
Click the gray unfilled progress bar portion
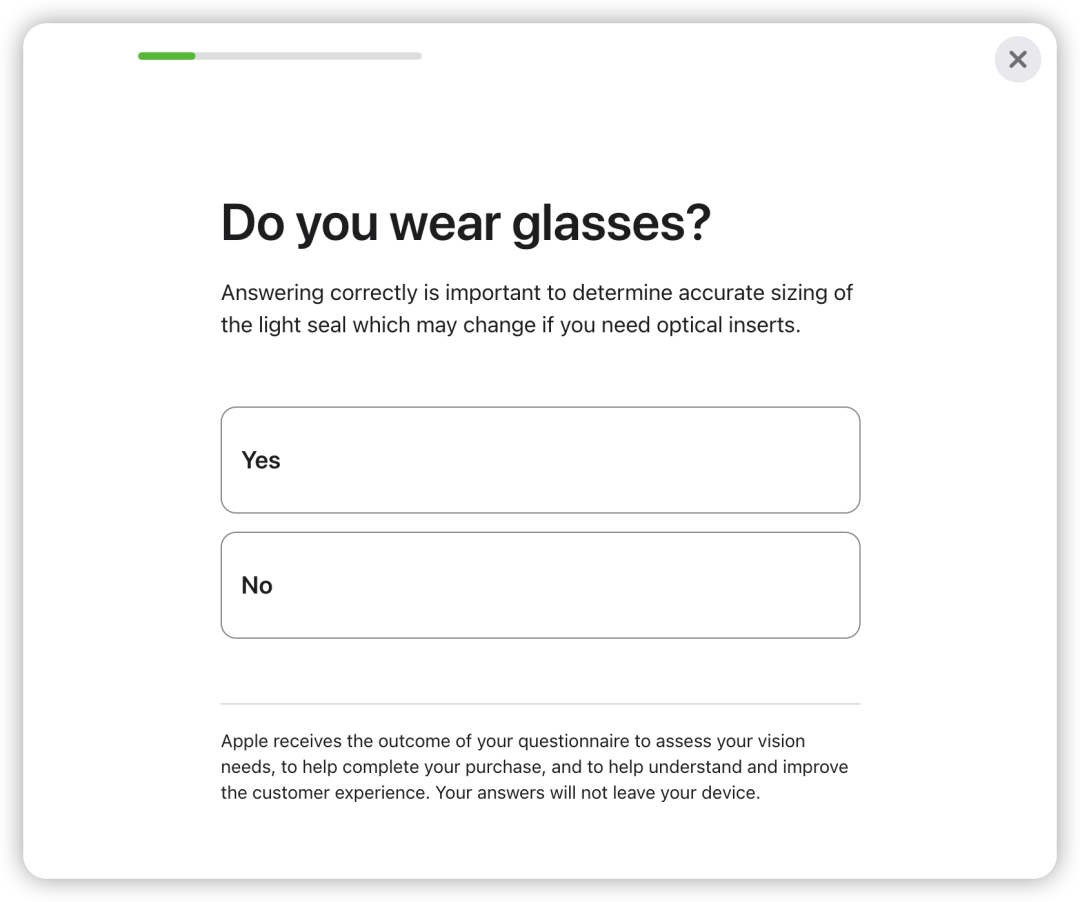(x=308, y=56)
